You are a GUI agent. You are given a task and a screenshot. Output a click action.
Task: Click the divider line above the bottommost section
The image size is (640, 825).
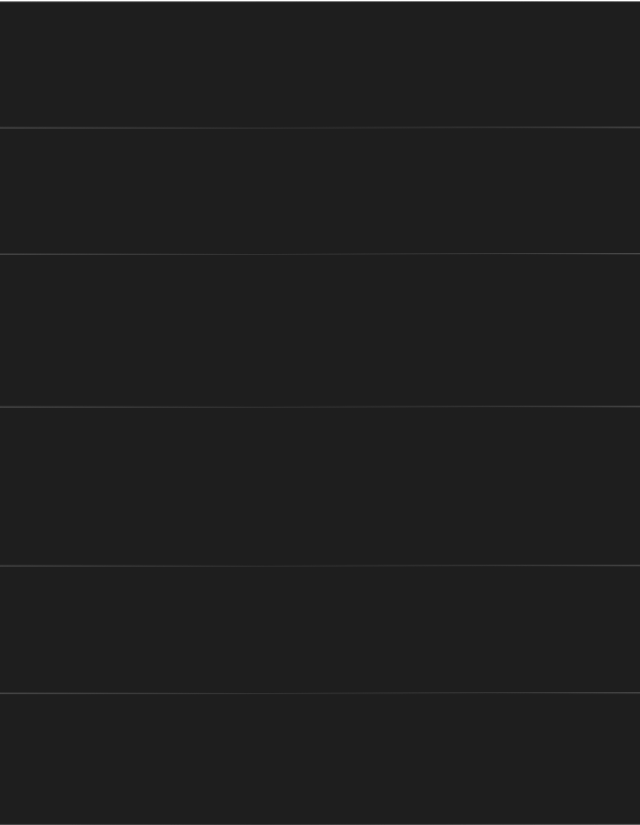point(320,692)
